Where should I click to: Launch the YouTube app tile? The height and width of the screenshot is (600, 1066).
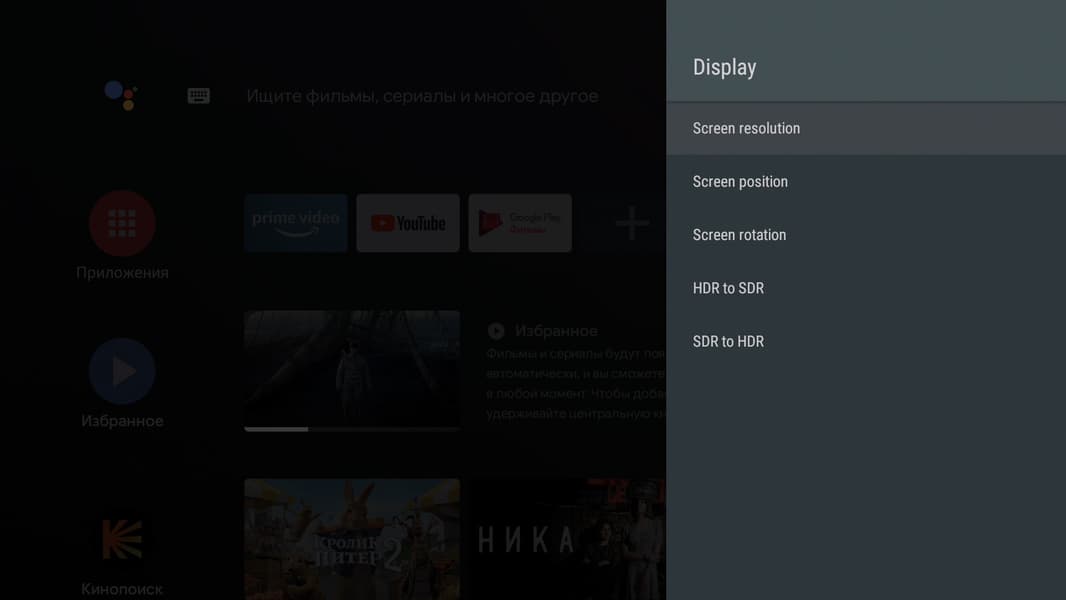[408, 223]
